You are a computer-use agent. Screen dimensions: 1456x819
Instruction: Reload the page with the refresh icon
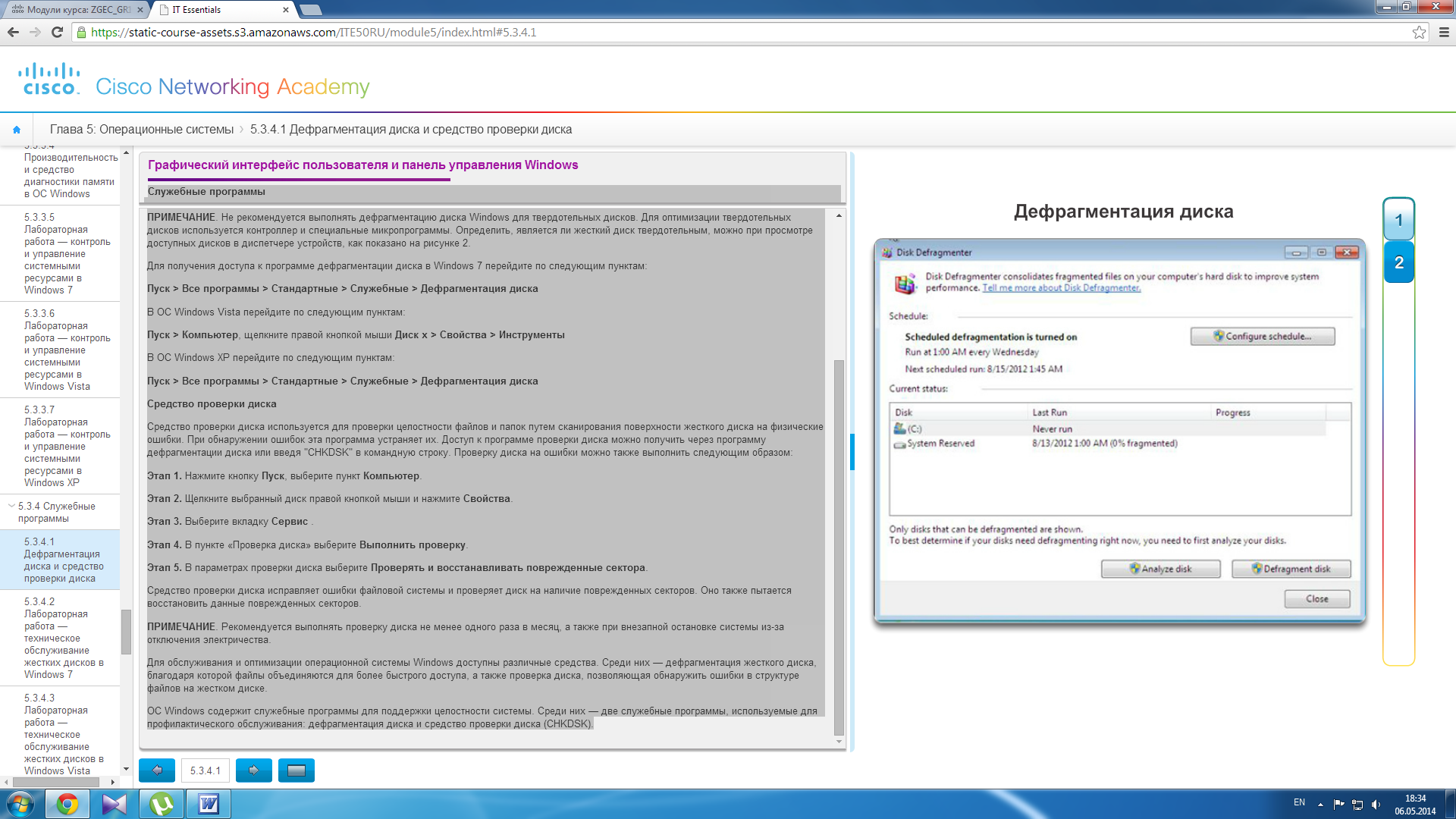pos(57,33)
